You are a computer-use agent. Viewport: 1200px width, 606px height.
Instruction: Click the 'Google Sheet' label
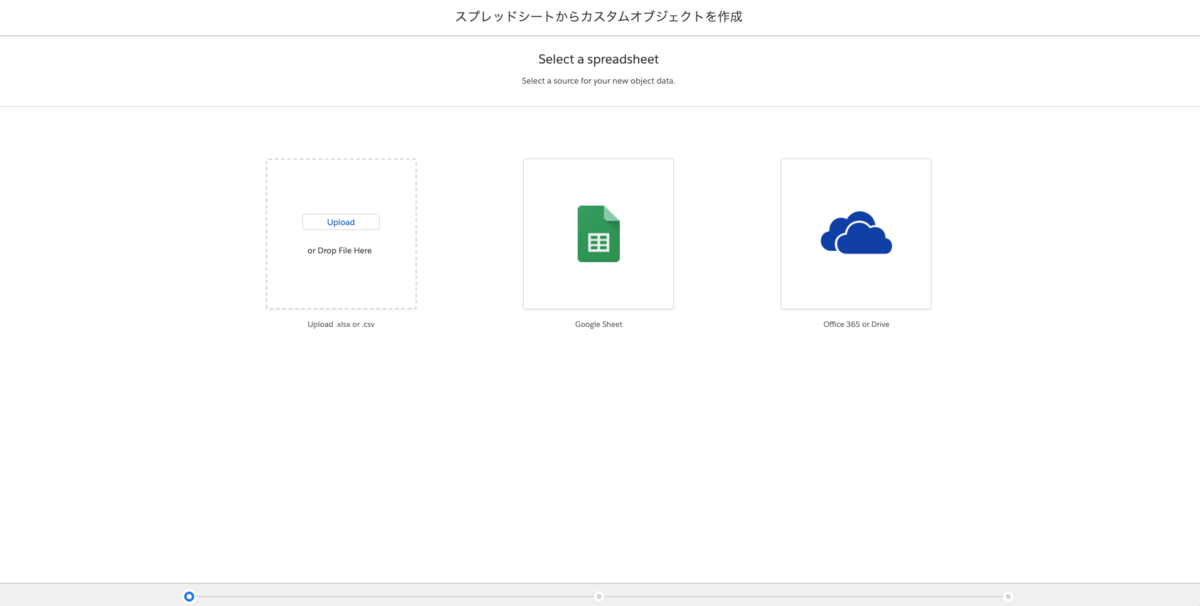coord(599,324)
